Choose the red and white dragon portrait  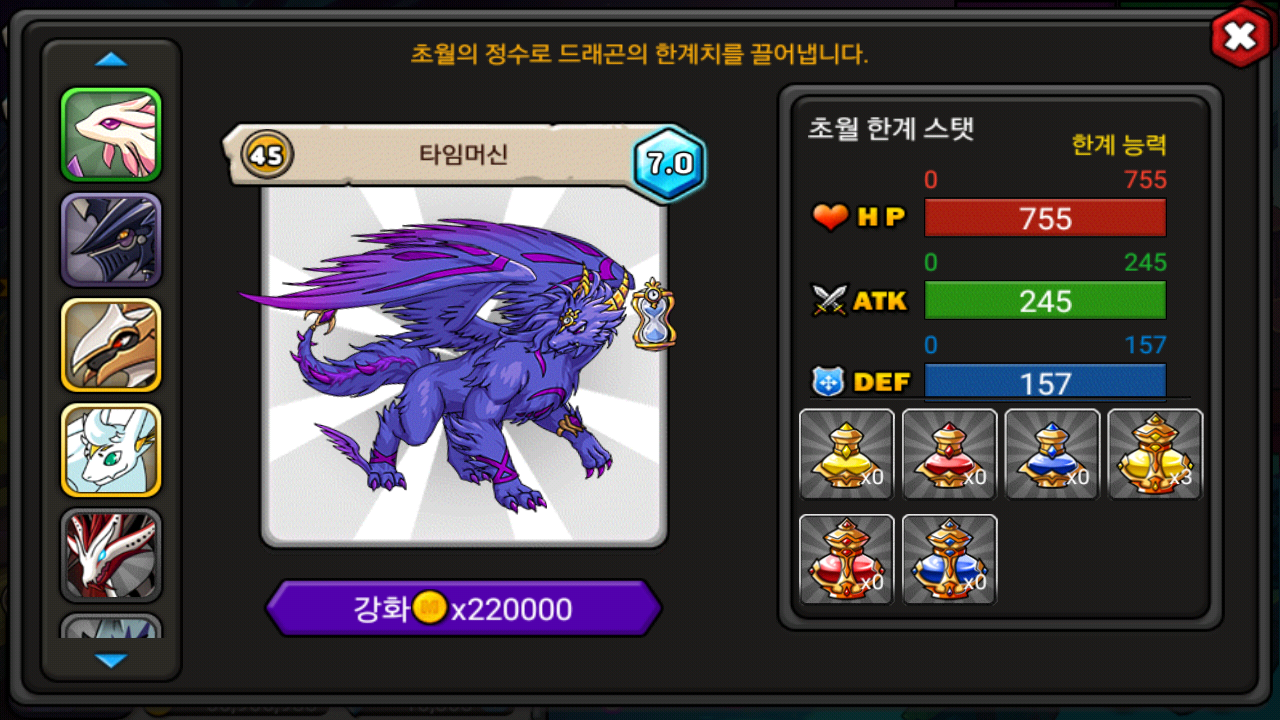coord(111,555)
